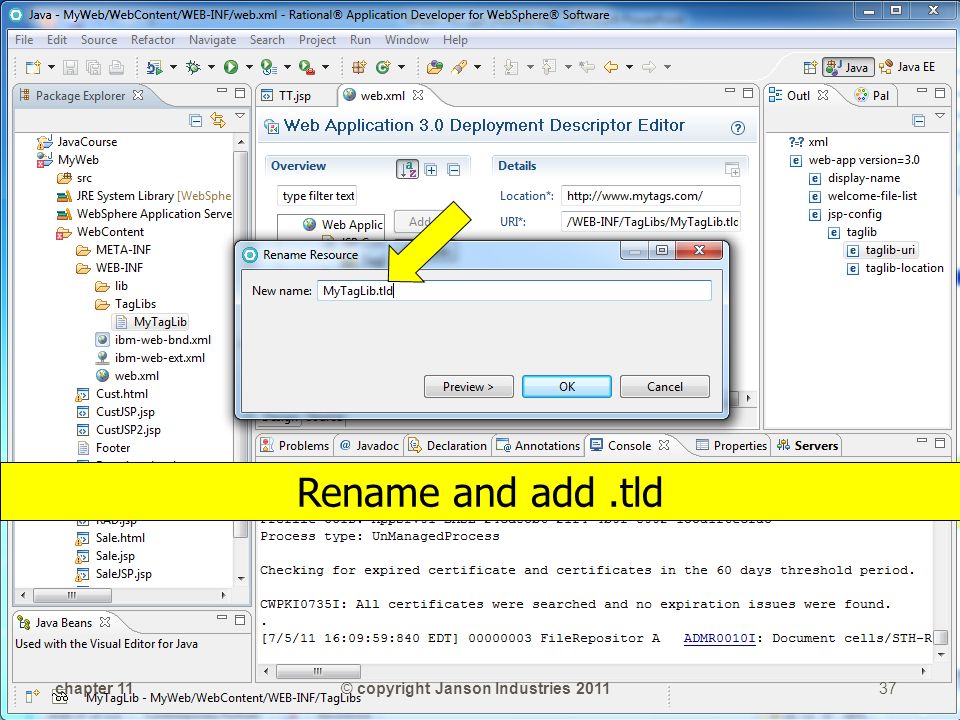Switch to the Servers tab

pos(808,445)
